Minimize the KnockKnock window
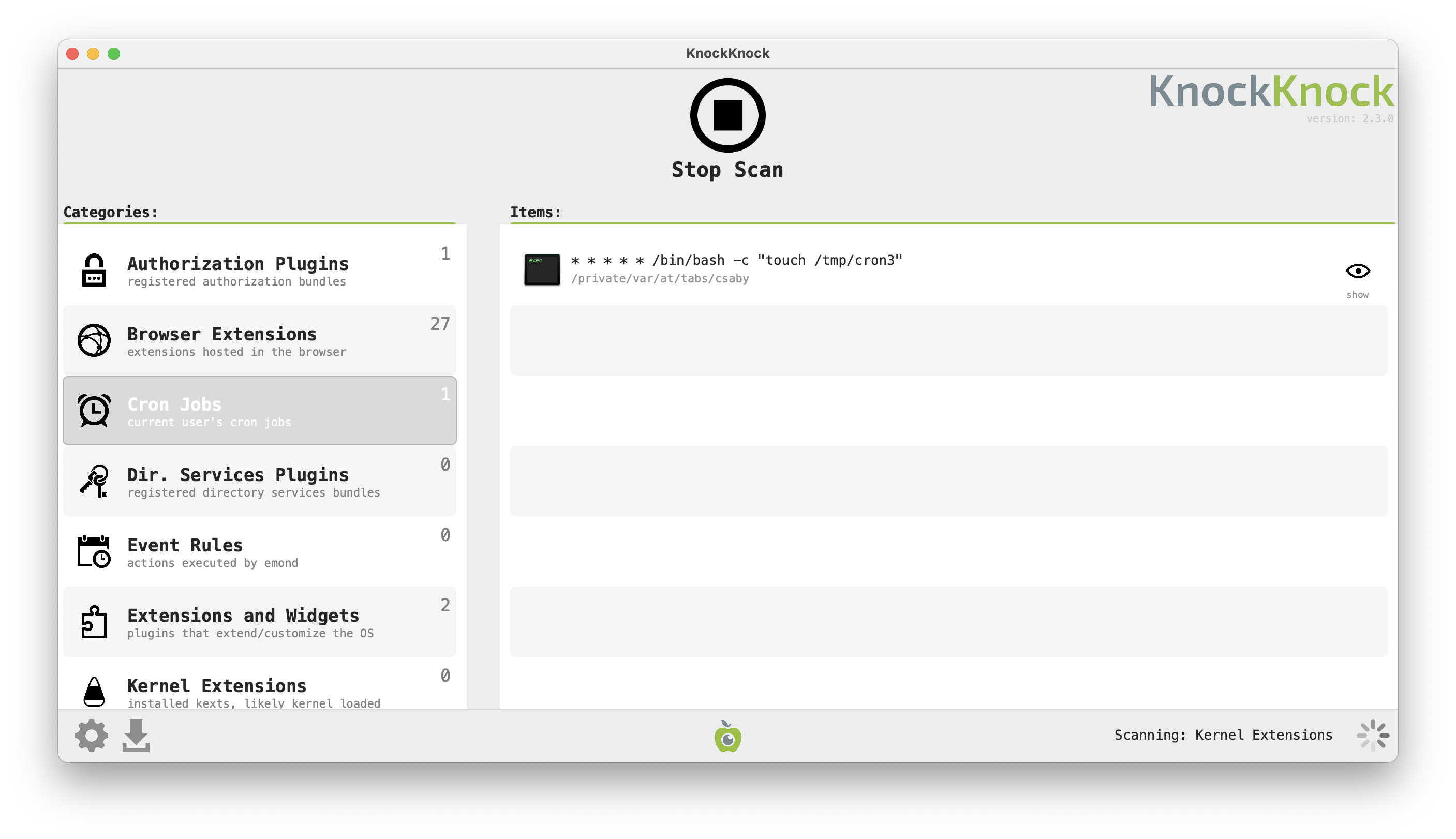This screenshot has height=839, width=1456. click(93, 54)
